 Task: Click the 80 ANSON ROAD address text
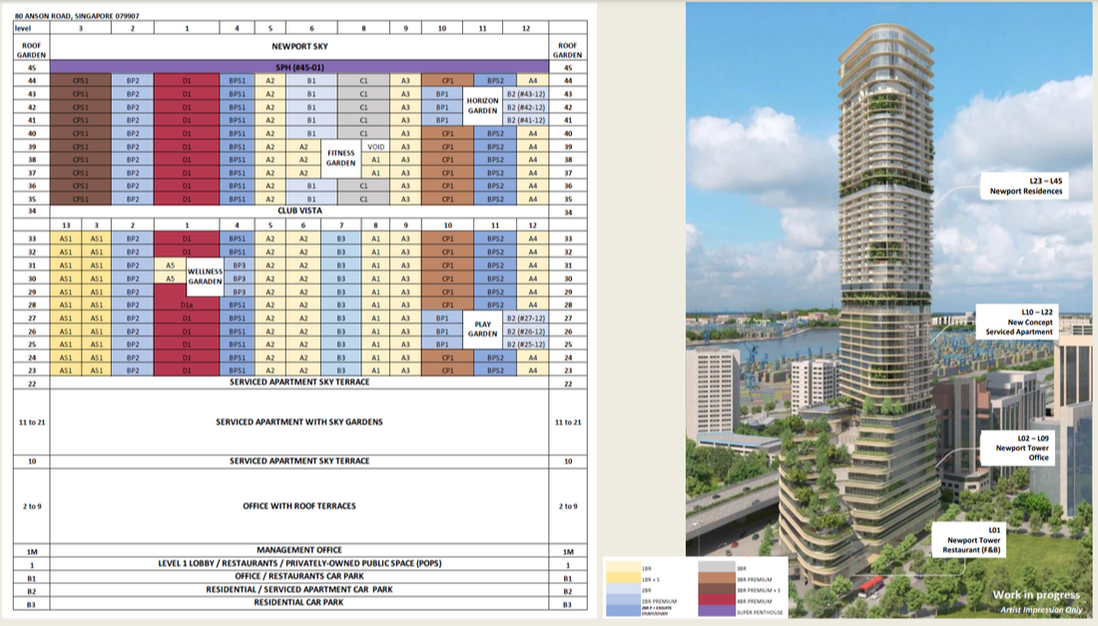(76, 15)
